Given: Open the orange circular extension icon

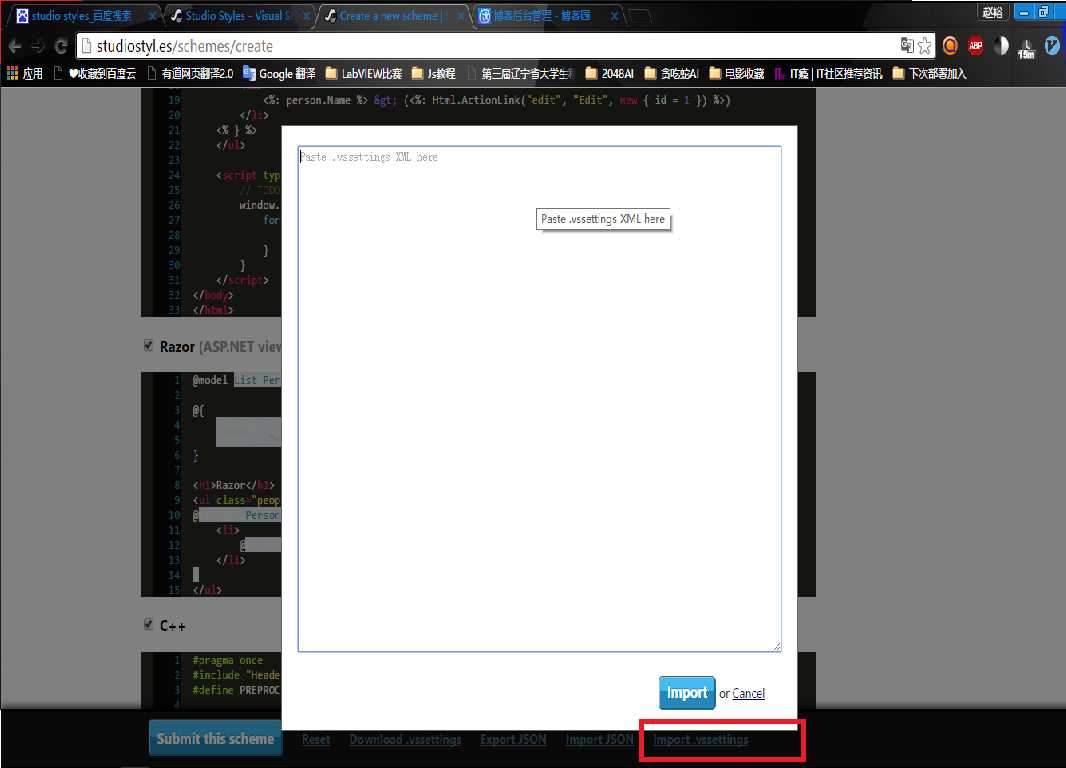Looking at the screenshot, I should pyautogui.click(x=950, y=46).
